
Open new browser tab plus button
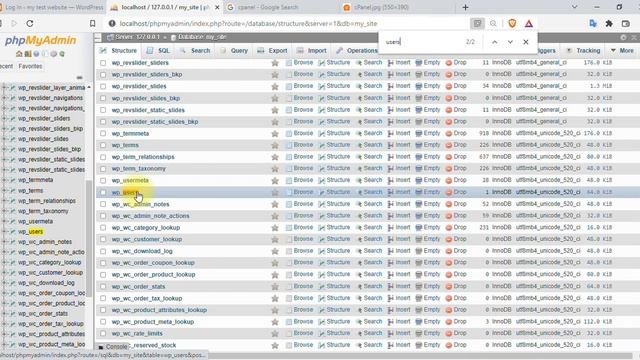point(465,7)
